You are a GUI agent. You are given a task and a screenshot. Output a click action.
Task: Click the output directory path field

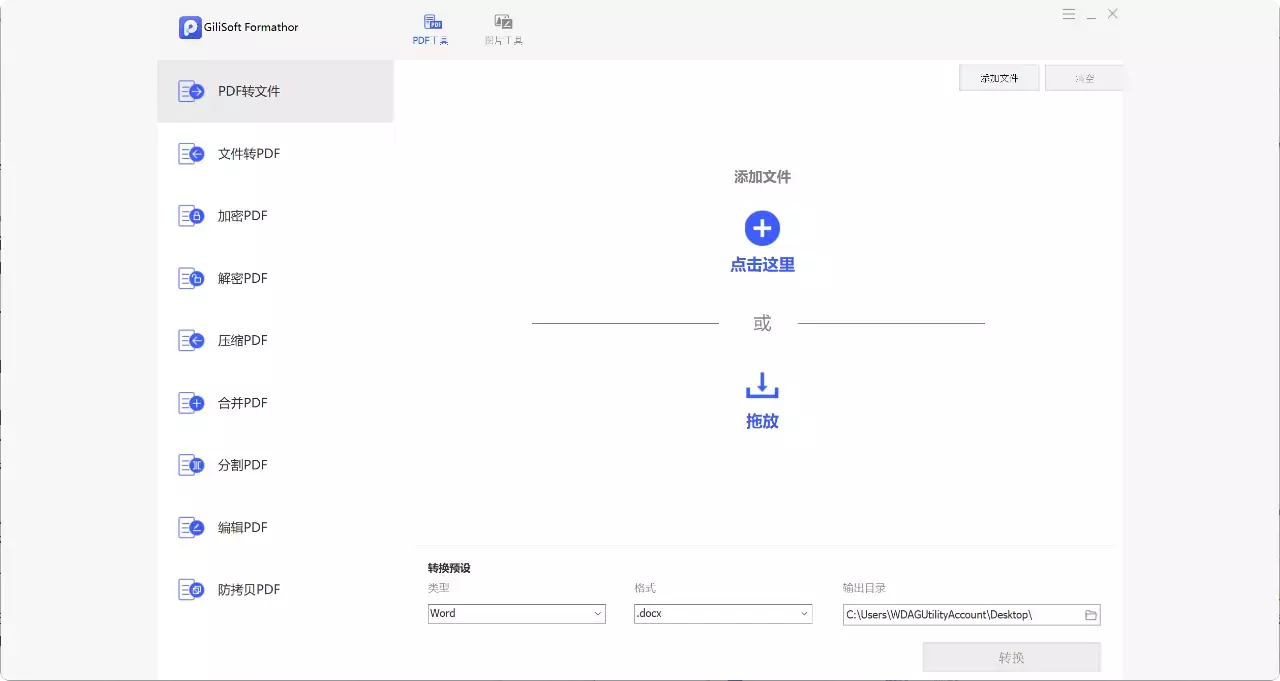tap(960, 614)
